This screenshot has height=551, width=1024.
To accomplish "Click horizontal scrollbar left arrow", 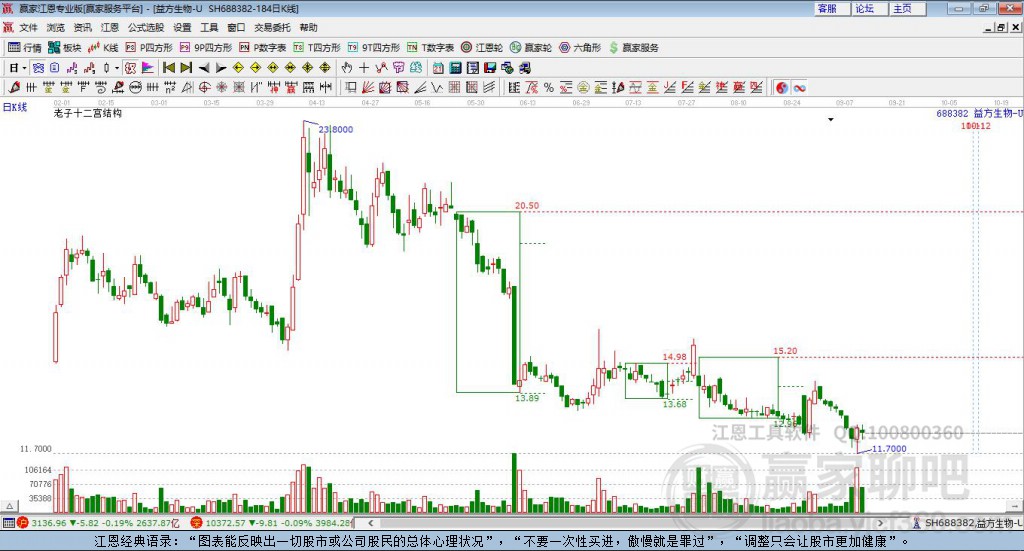I will [370, 523].
